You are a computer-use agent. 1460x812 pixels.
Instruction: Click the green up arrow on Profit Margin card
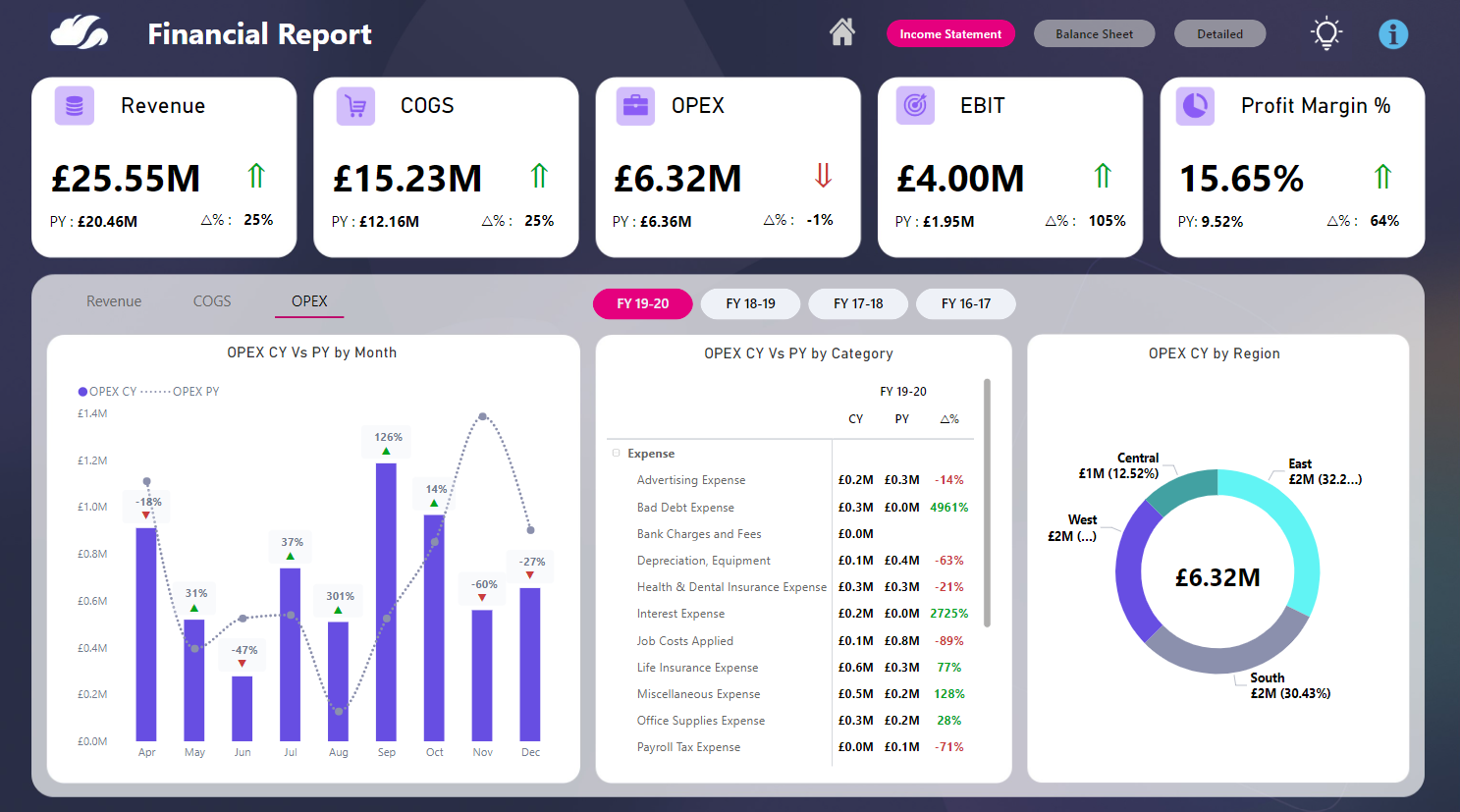pos(1383,177)
